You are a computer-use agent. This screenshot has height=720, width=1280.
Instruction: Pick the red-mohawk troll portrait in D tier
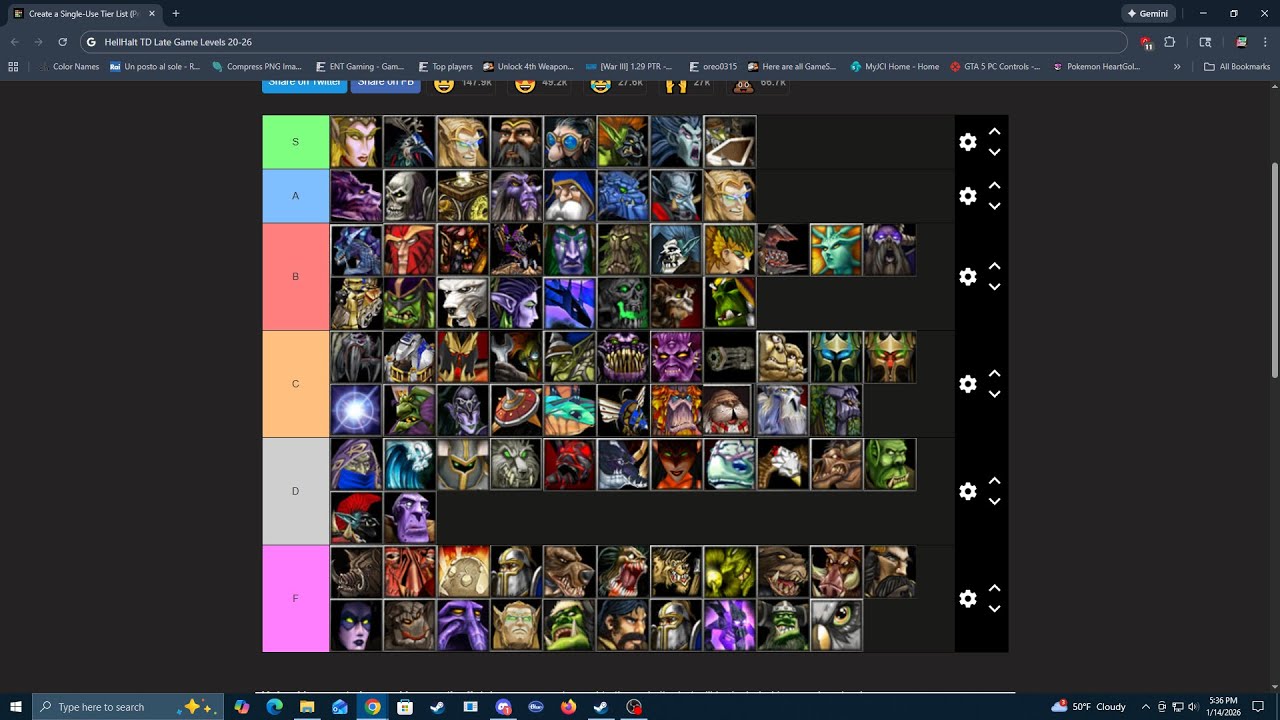(x=356, y=517)
